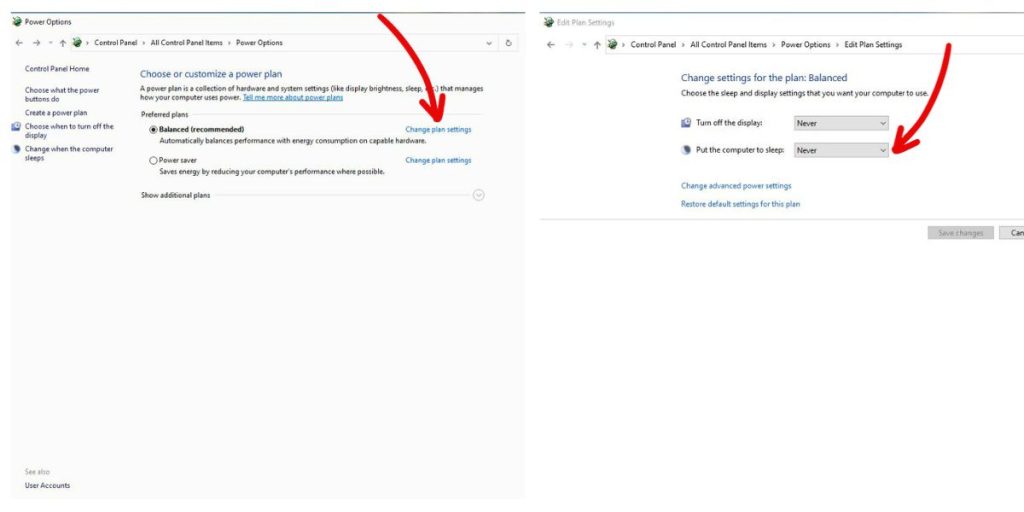Click monitor icon beside turn off display link
1024x512 pixels.
tap(16, 127)
